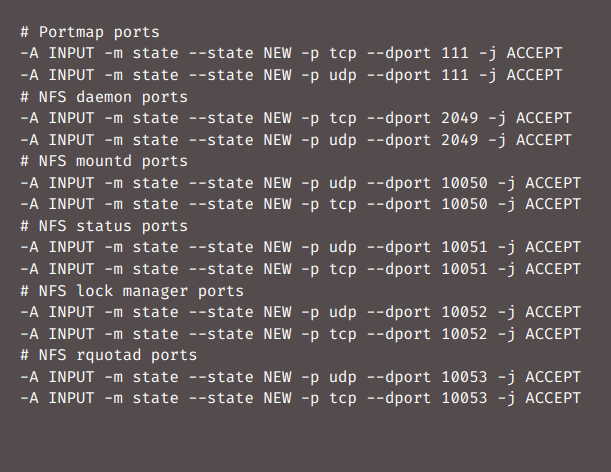Click the '# NFS status ports' comment
This screenshot has width=611, height=472.
(x=104, y=226)
